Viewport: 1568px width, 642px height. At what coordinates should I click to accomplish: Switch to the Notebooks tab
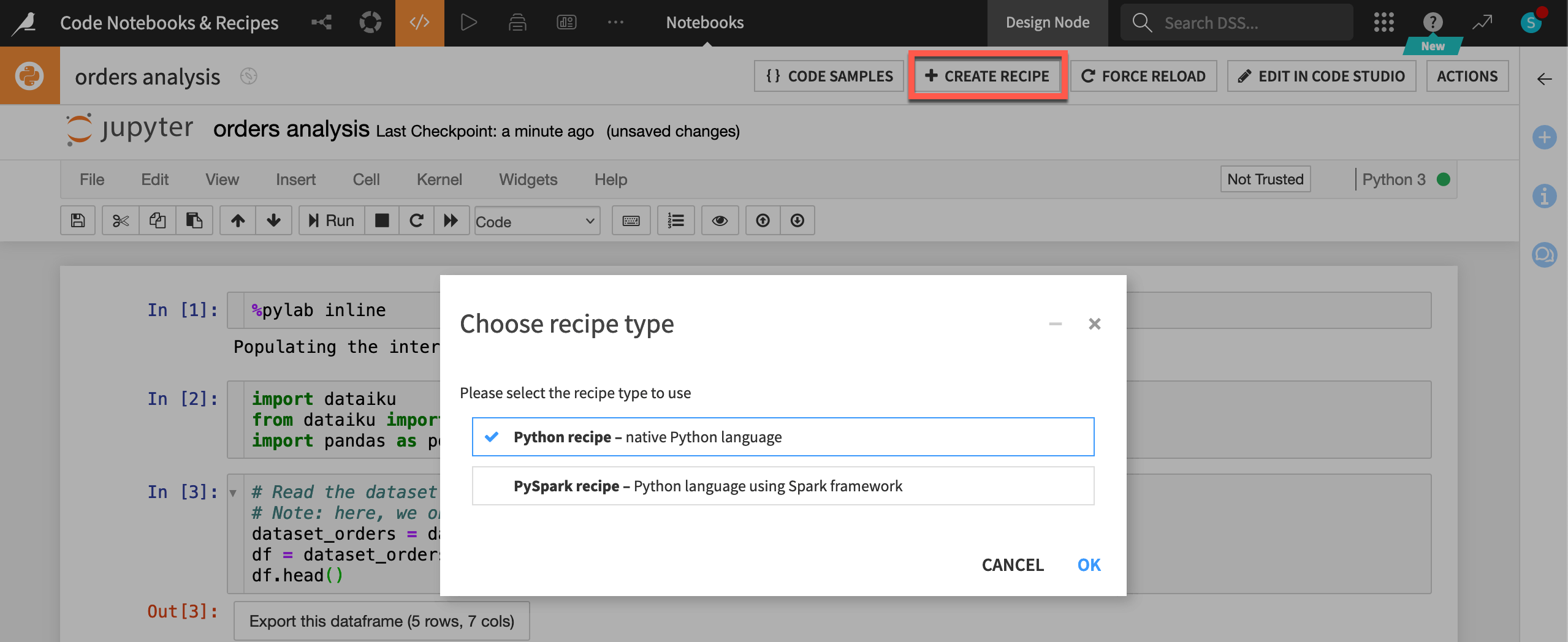[x=704, y=22]
